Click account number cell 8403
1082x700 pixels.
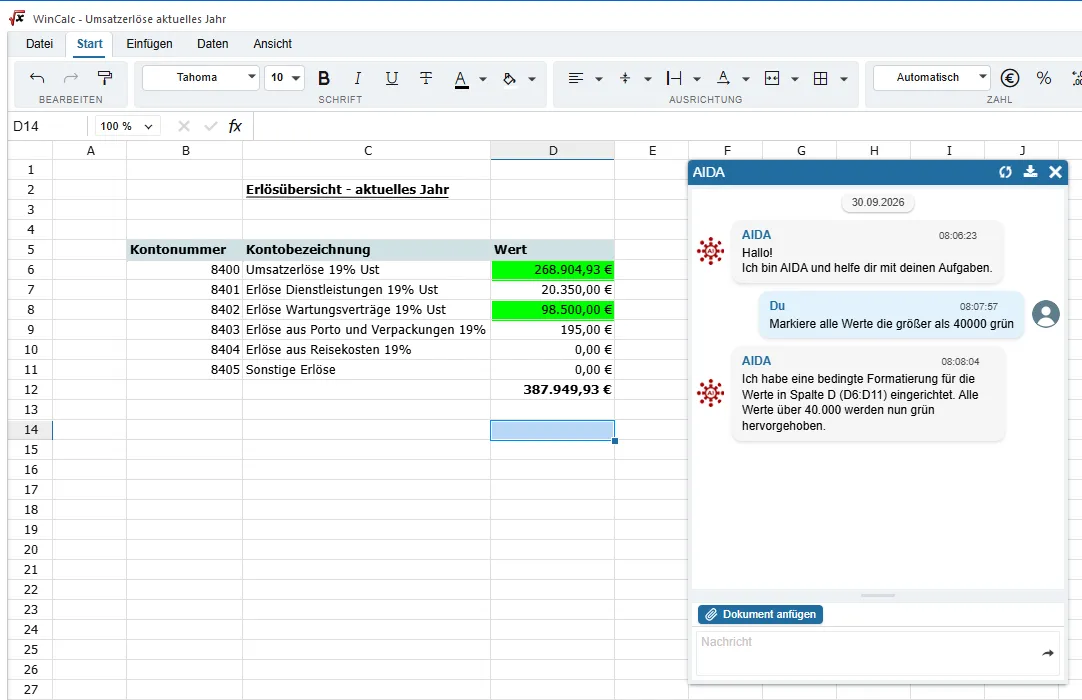(185, 330)
